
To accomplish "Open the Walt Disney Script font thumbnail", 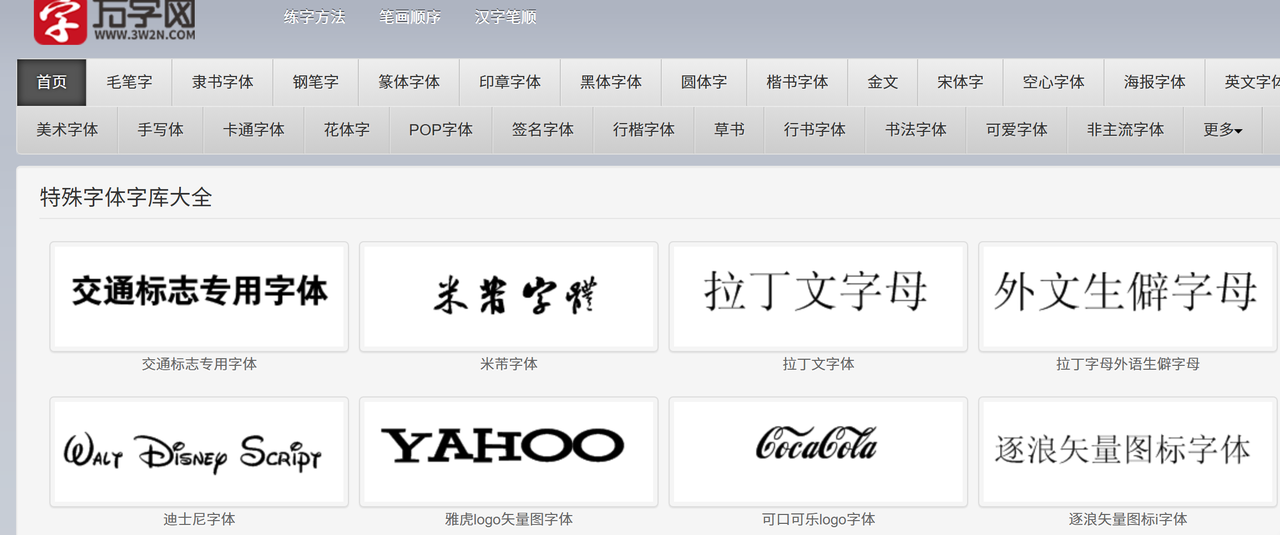I will [x=199, y=452].
